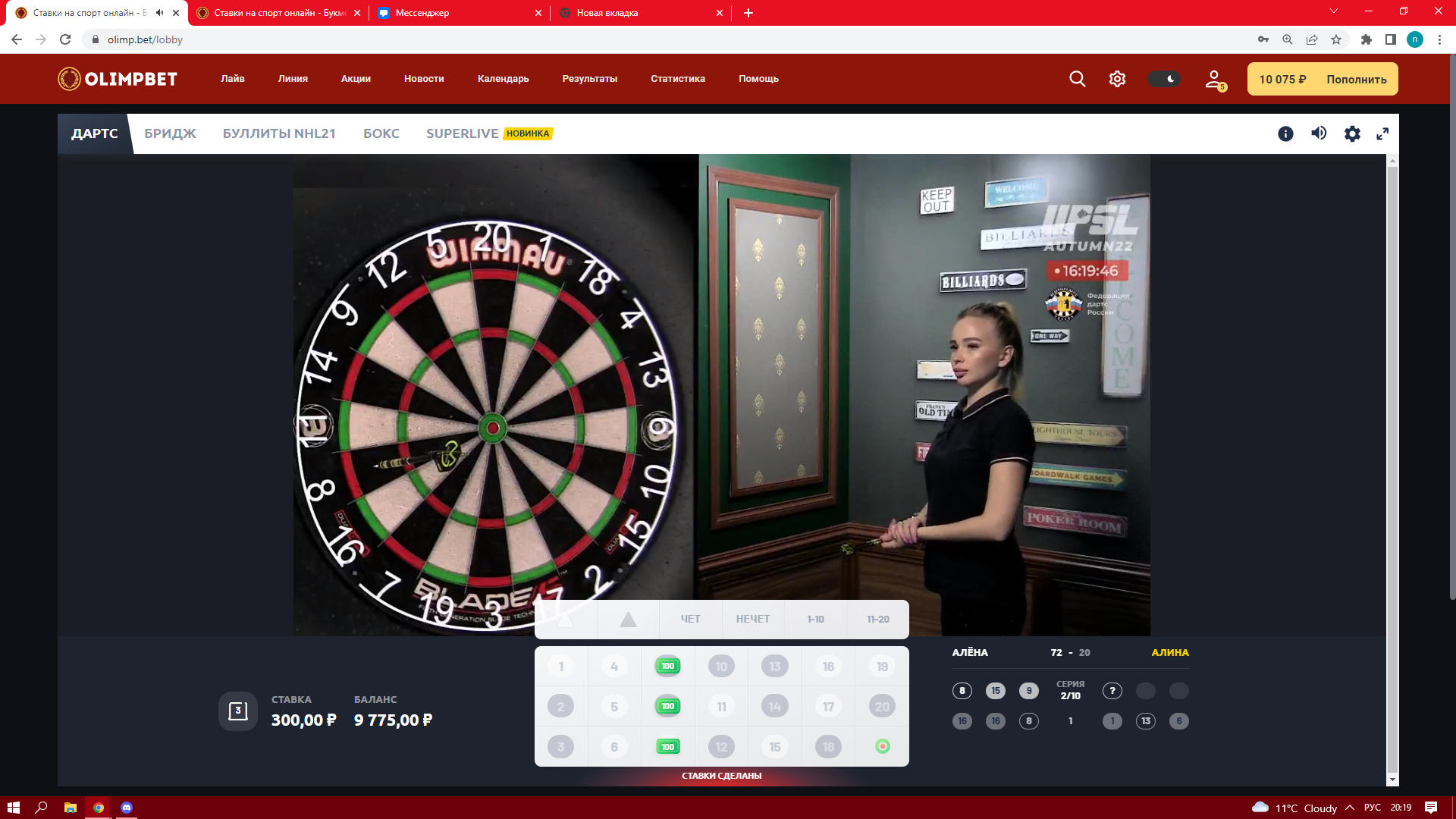Open the user profile icon with badge
1456x819 pixels.
pos(1214,79)
